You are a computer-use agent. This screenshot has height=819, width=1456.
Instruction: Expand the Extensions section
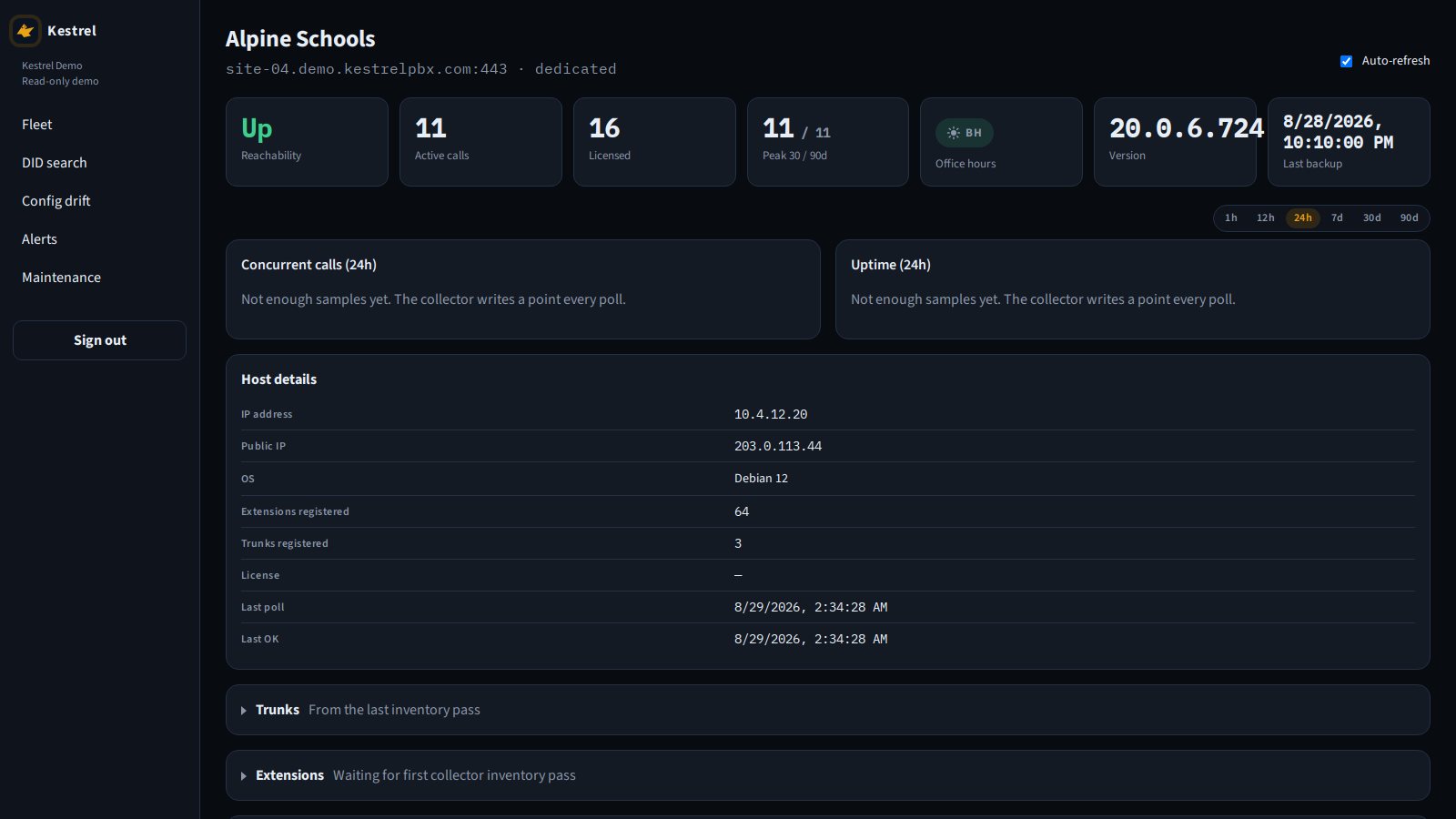pos(827,775)
